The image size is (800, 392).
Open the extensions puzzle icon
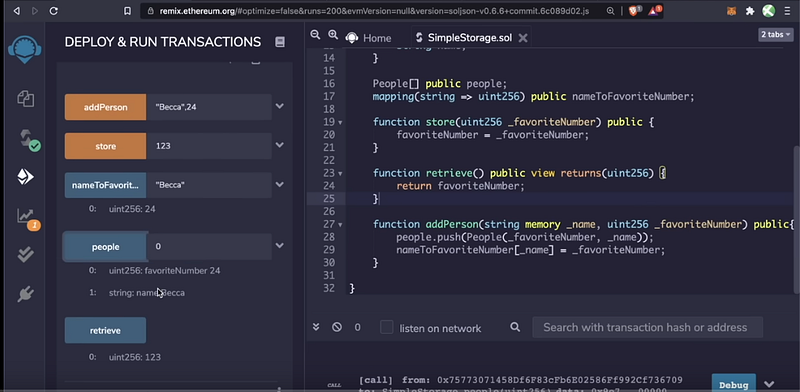[750, 11]
